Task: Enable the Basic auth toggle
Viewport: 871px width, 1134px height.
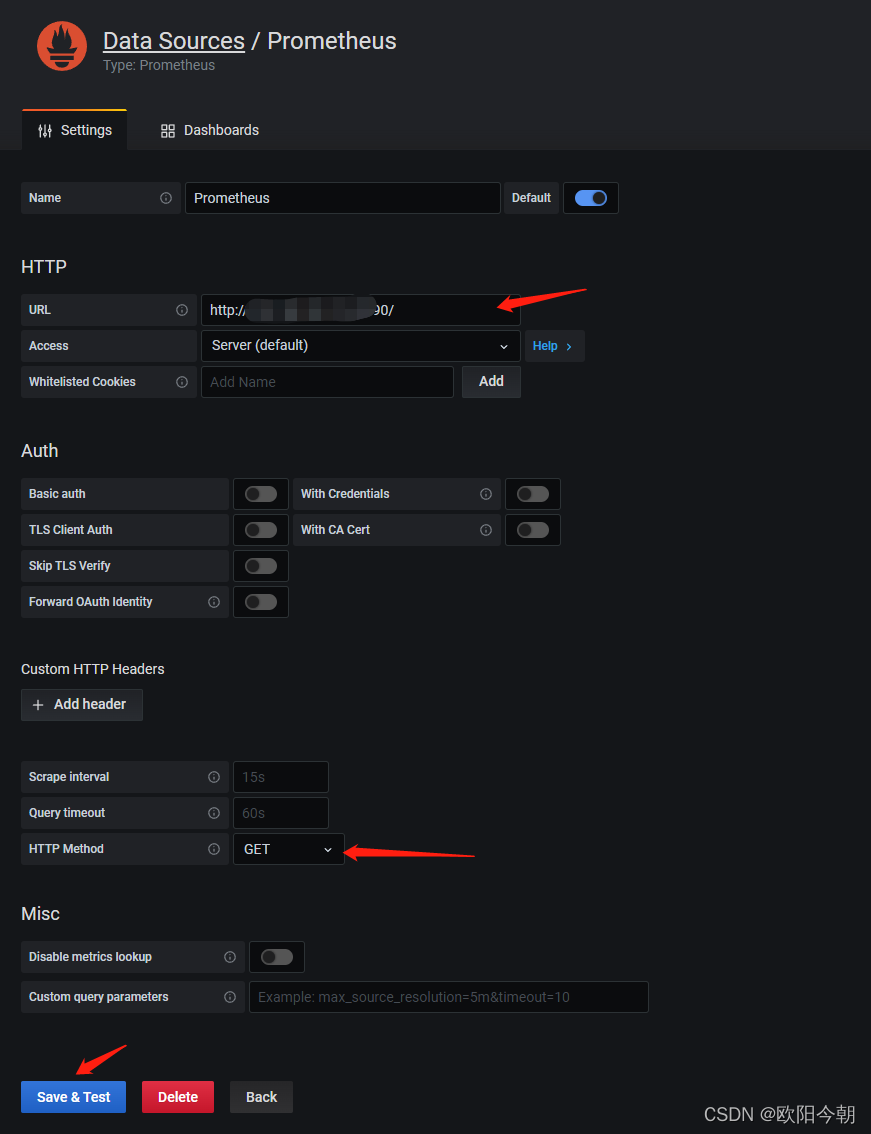Action: pyautogui.click(x=260, y=494)
